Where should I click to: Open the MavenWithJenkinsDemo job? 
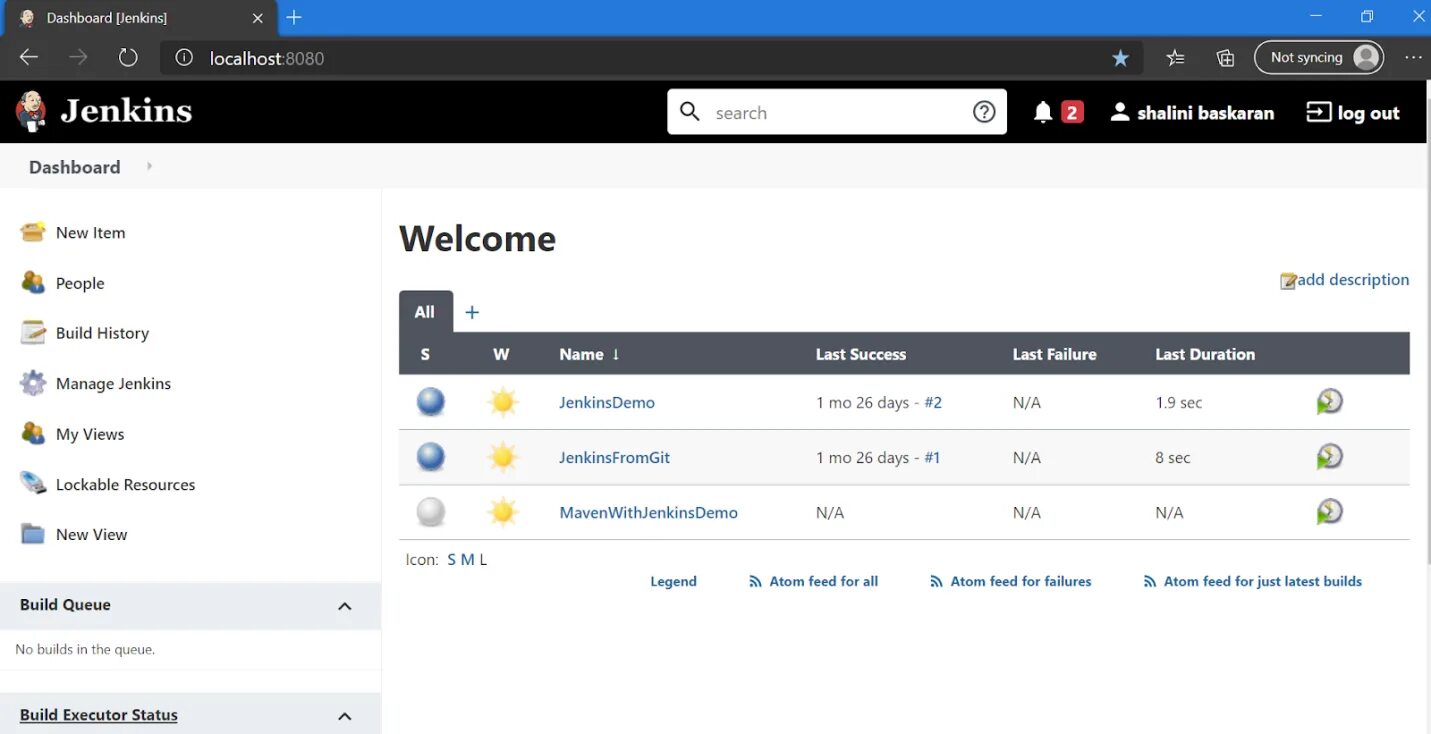click(x=648, y=512)
